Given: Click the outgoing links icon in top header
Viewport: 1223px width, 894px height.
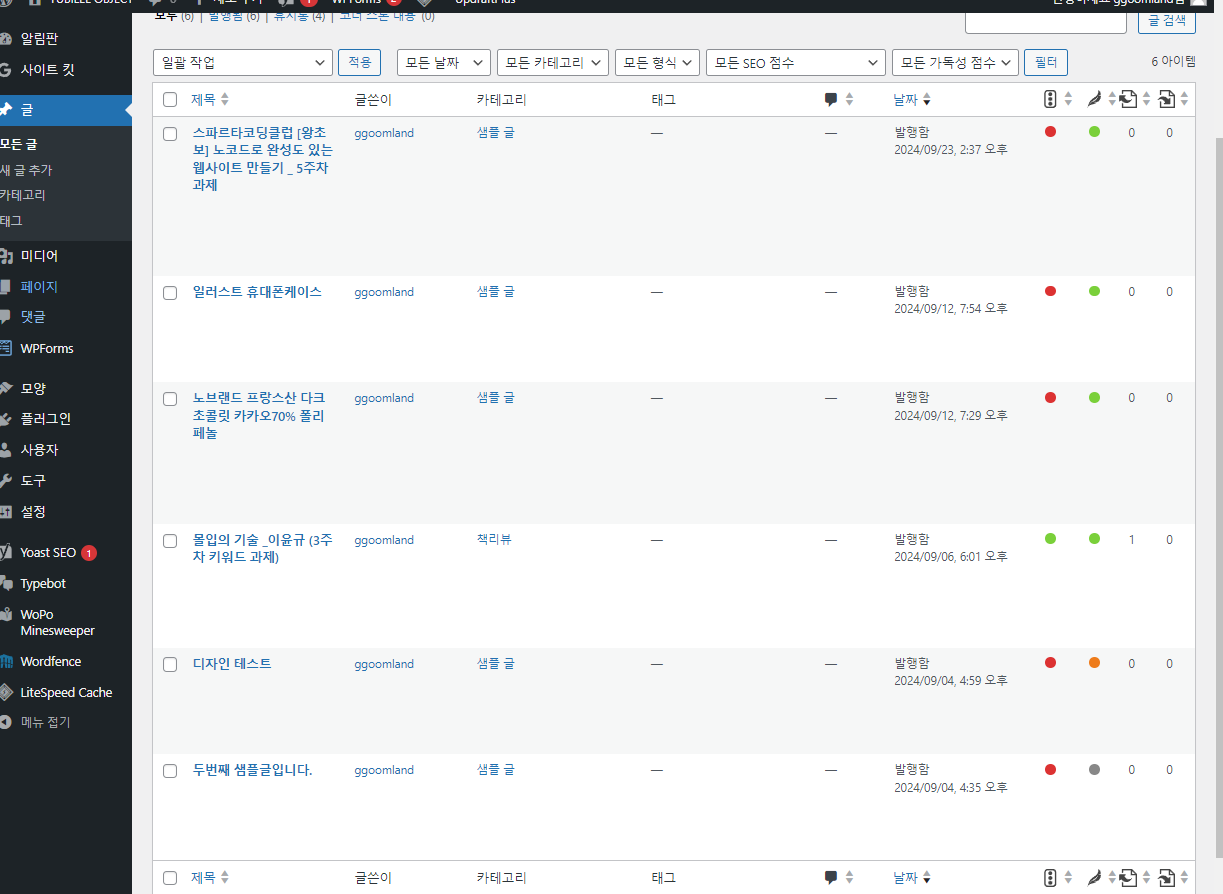Looking at the screenshot, I should [x=1129, y=99].
